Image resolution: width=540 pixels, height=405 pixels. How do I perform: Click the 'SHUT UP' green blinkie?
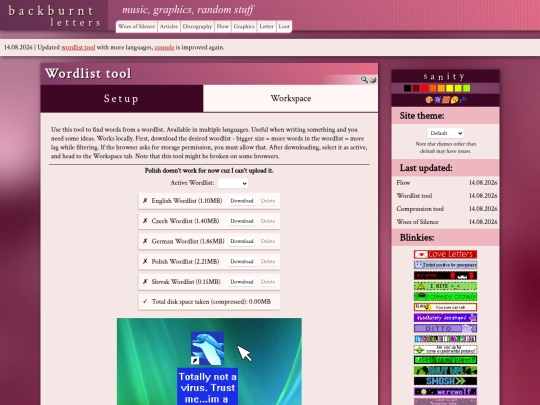coord(445,371)
